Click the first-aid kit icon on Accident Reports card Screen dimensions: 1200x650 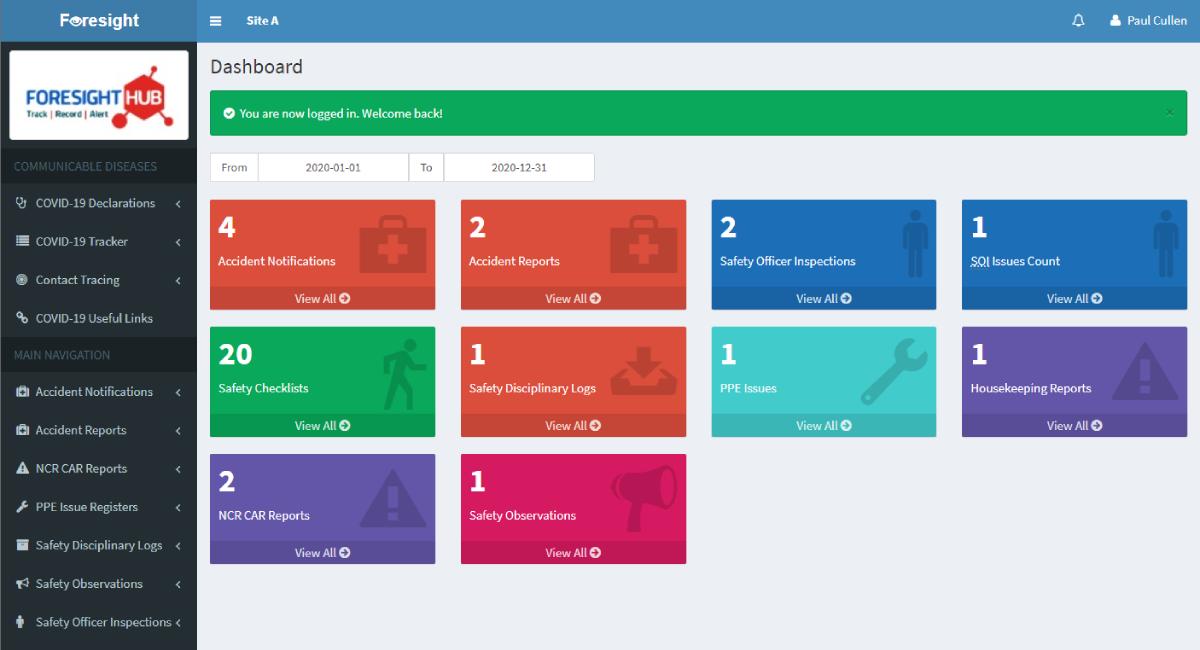click(x=643, y=245)
